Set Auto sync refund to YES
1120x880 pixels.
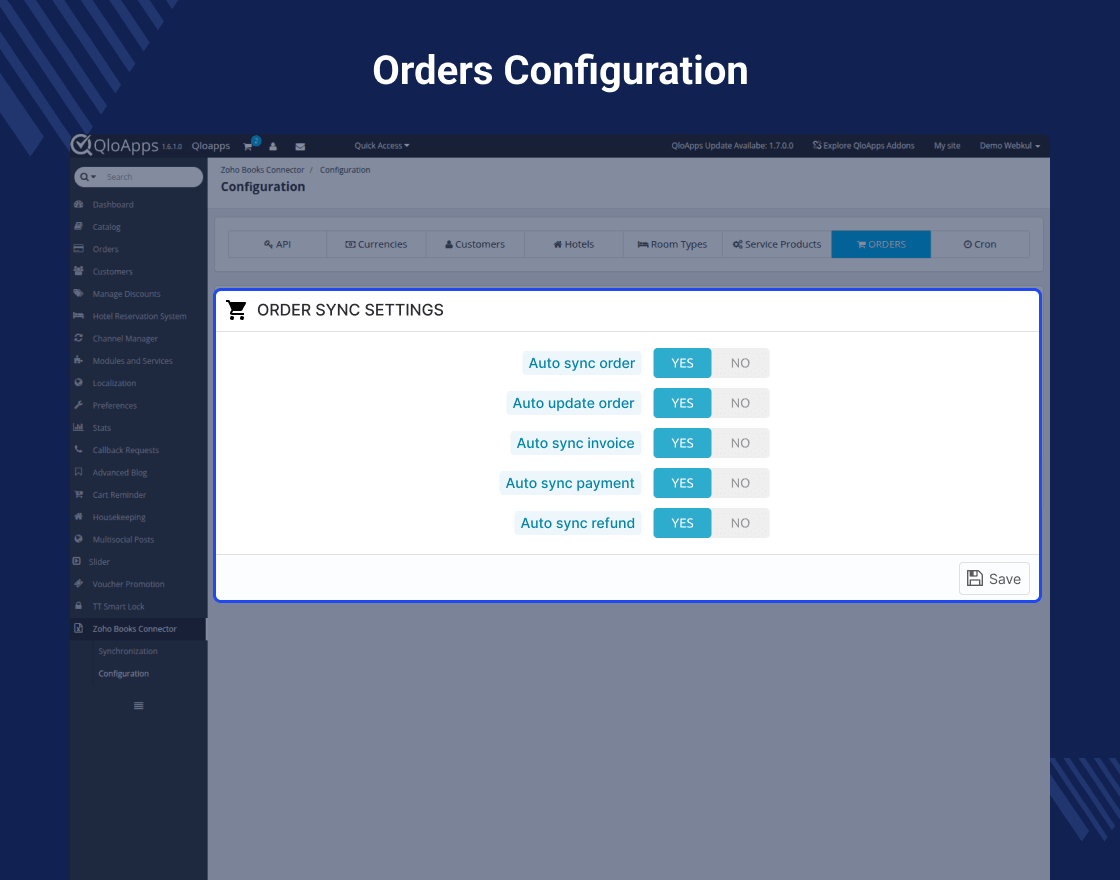pos(682,523)
